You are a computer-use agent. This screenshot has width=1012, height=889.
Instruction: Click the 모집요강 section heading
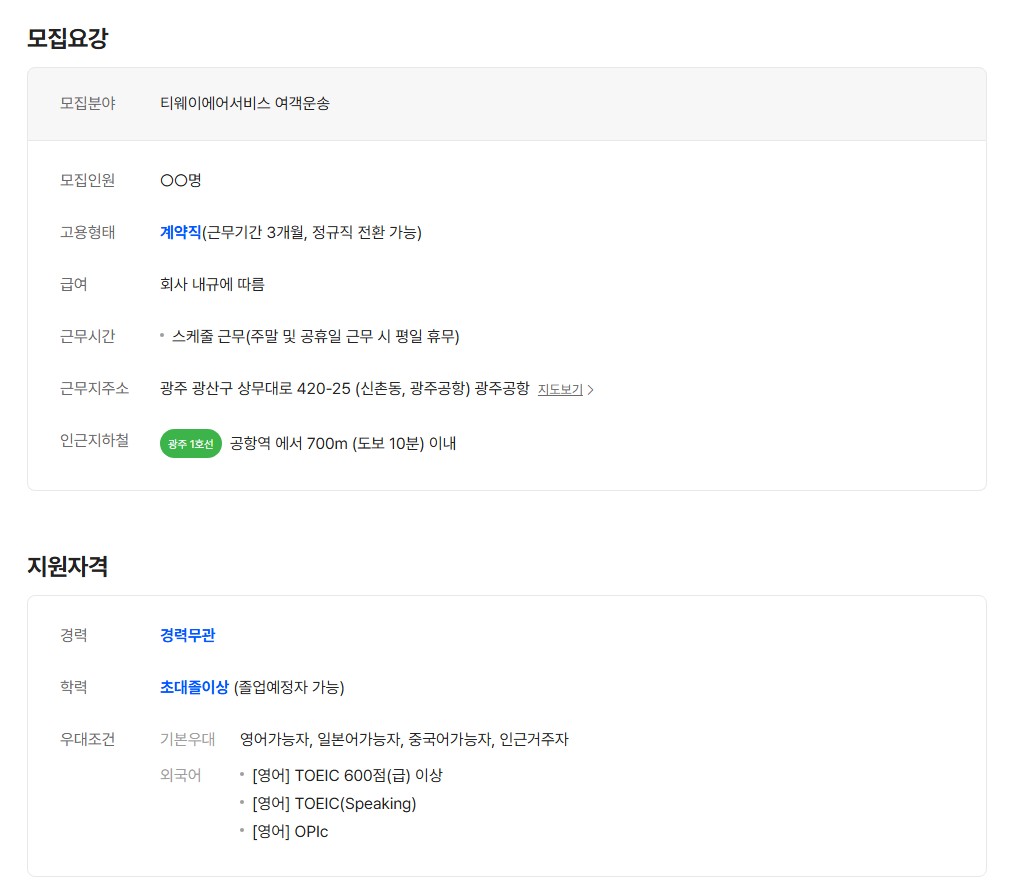point(67,39)
